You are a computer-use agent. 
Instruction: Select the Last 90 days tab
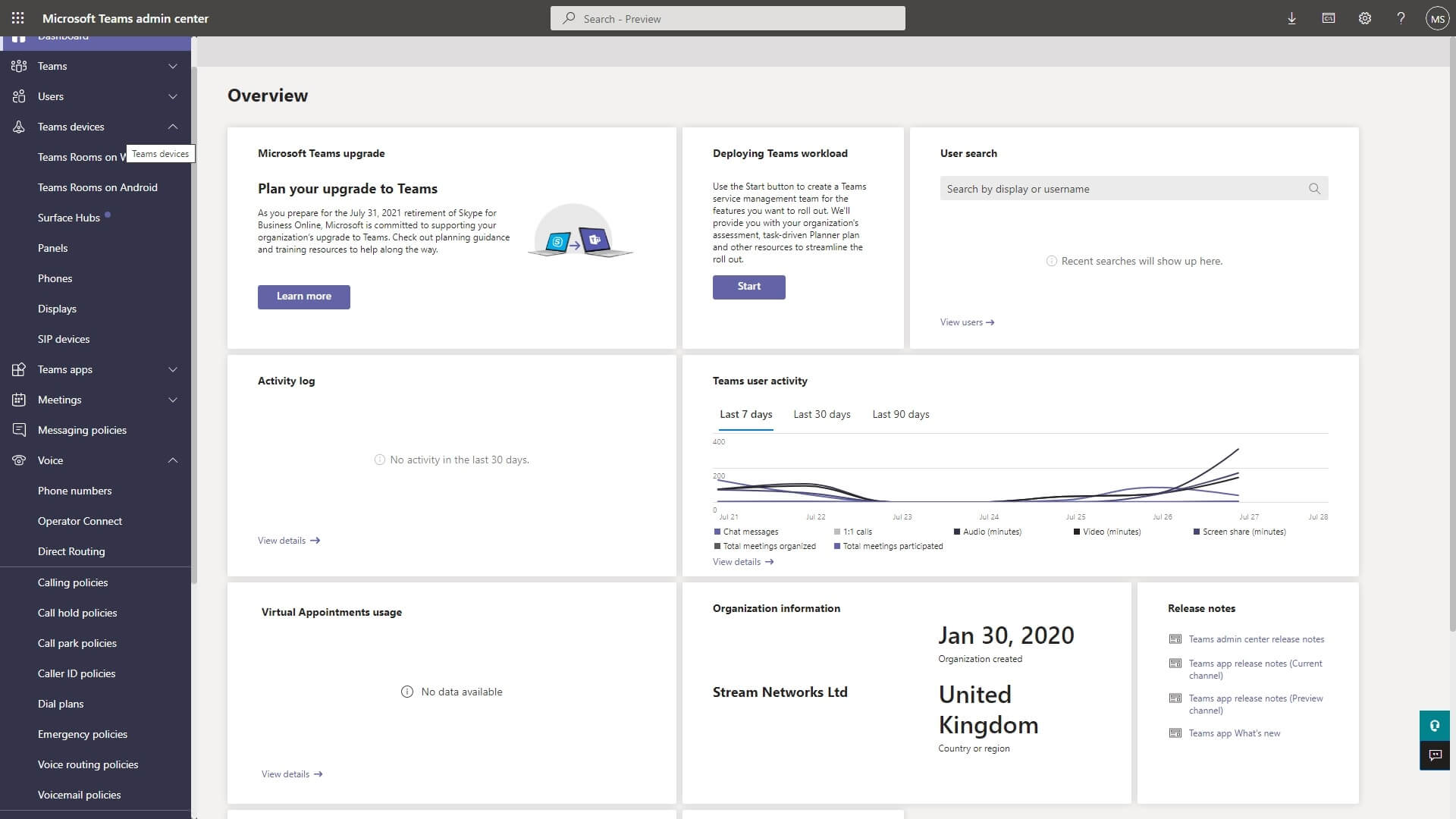[x=900, y=414]
